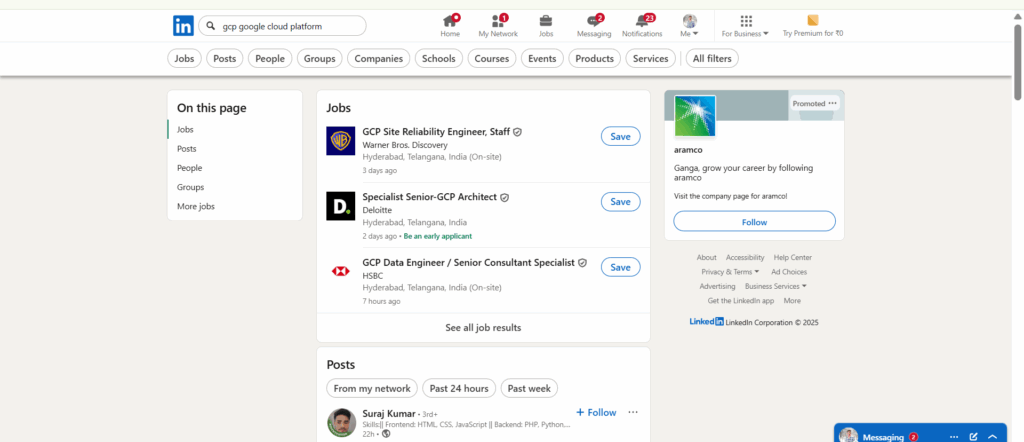Filter results by Courses
The image size is (1024, 442).
click(492, 59)
